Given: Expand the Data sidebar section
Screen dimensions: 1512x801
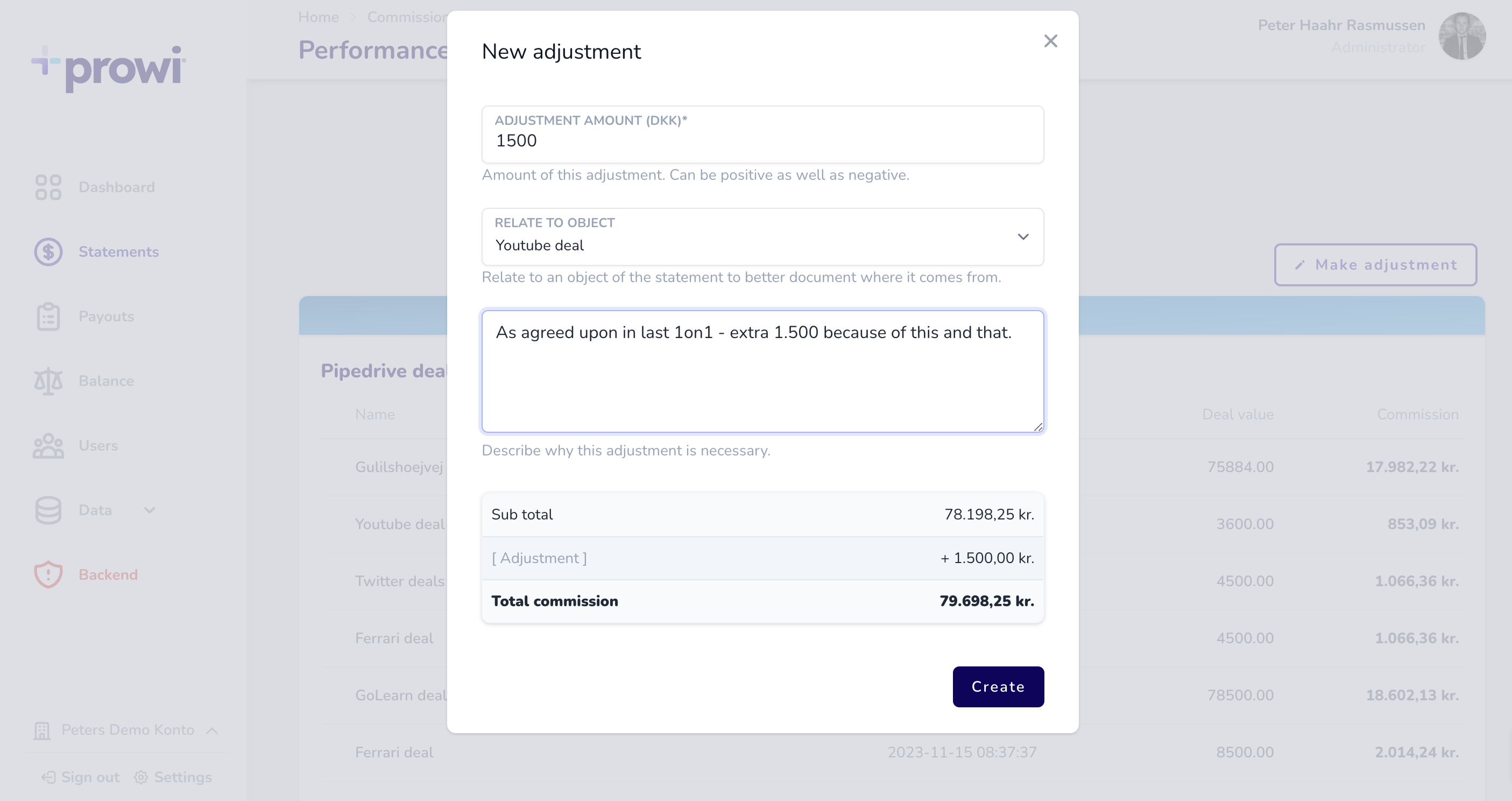Looking at the screenshot, I should pos(150,510).
